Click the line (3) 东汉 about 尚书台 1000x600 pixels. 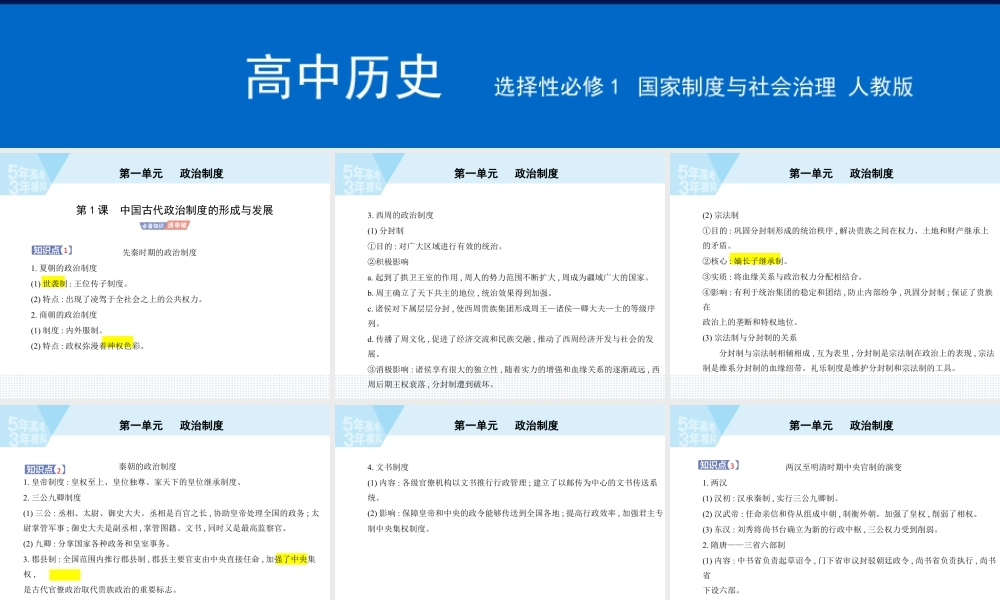(820, 529)
